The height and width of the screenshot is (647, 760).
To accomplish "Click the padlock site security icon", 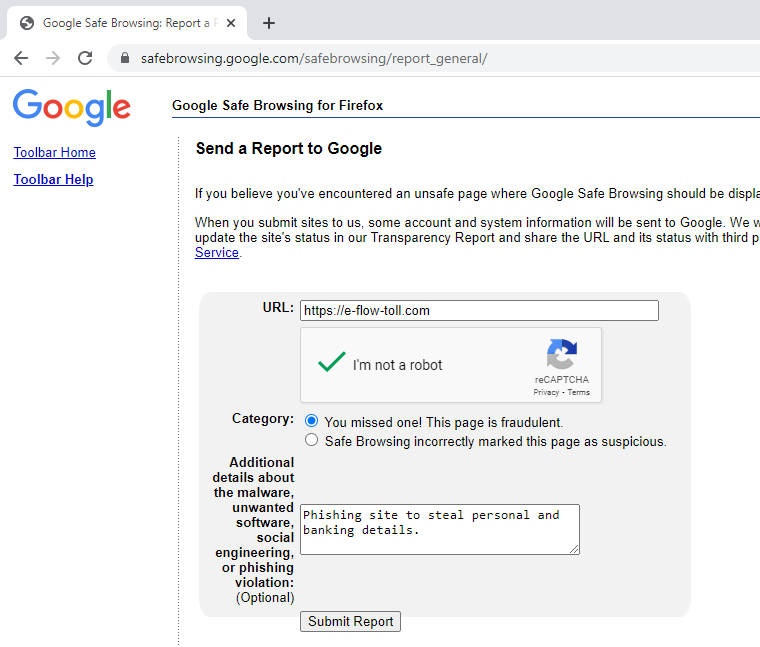I will tap(125, 58).
